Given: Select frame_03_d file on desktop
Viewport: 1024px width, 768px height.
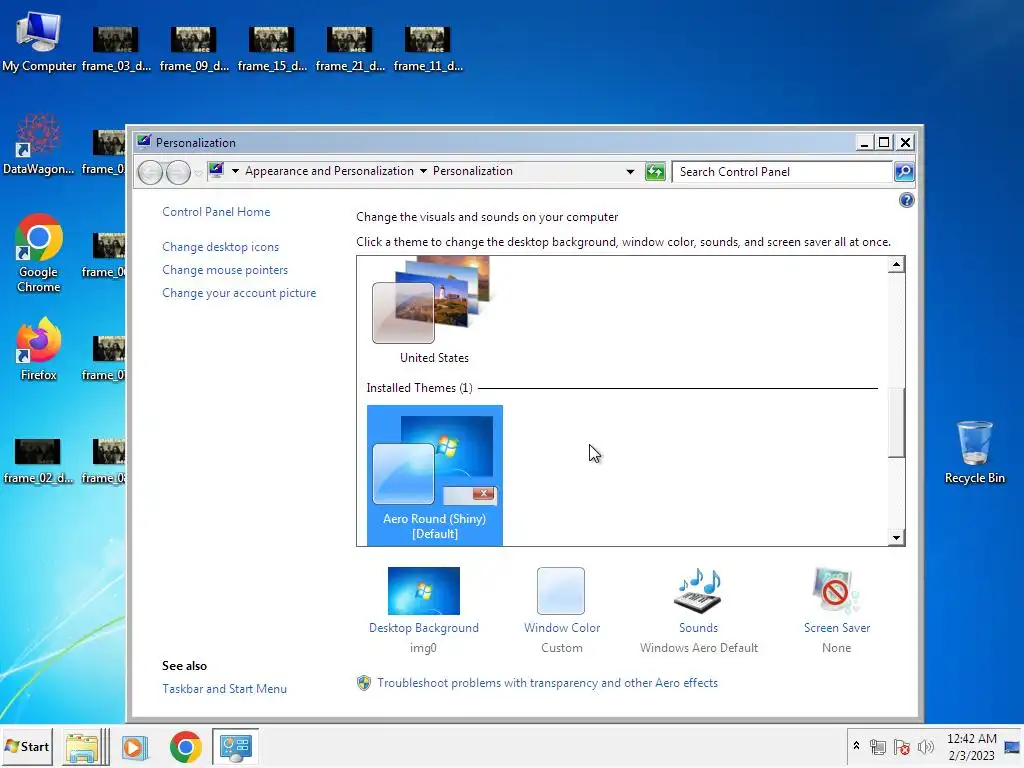Looking at the screenshot, I should [116, 49].
